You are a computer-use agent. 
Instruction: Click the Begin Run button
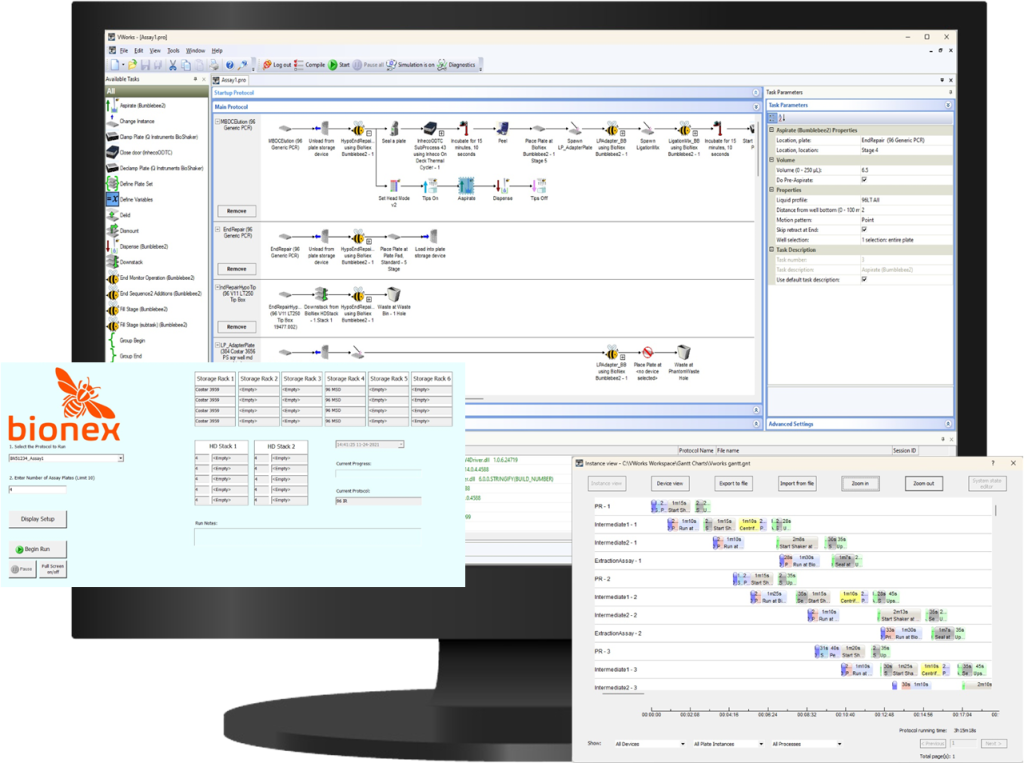38,549
